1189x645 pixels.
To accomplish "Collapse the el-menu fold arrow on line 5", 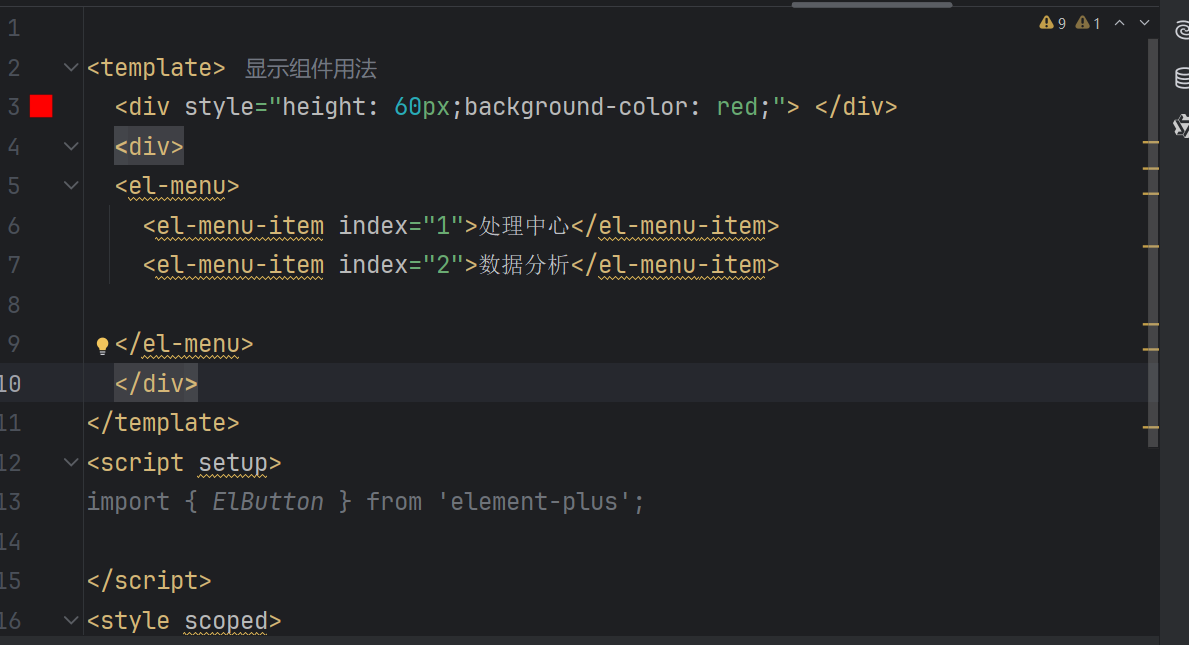I will coord(71,186).
